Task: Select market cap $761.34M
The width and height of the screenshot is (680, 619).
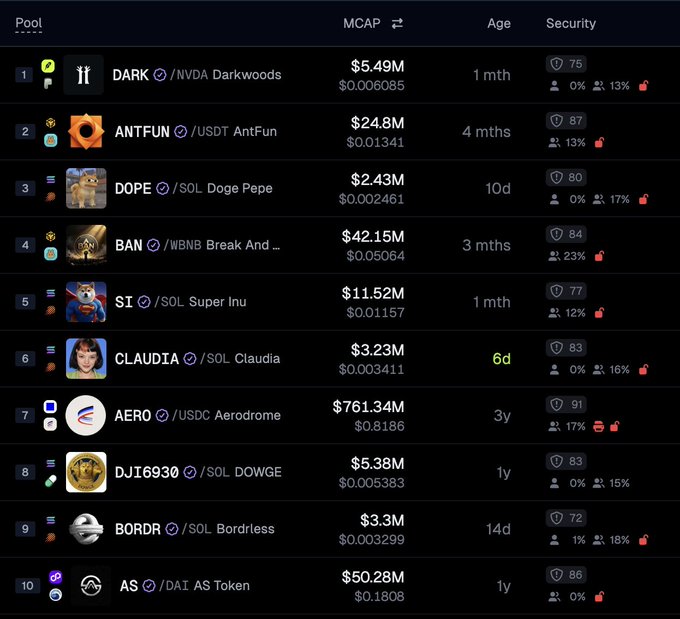Action: (368, 407)
